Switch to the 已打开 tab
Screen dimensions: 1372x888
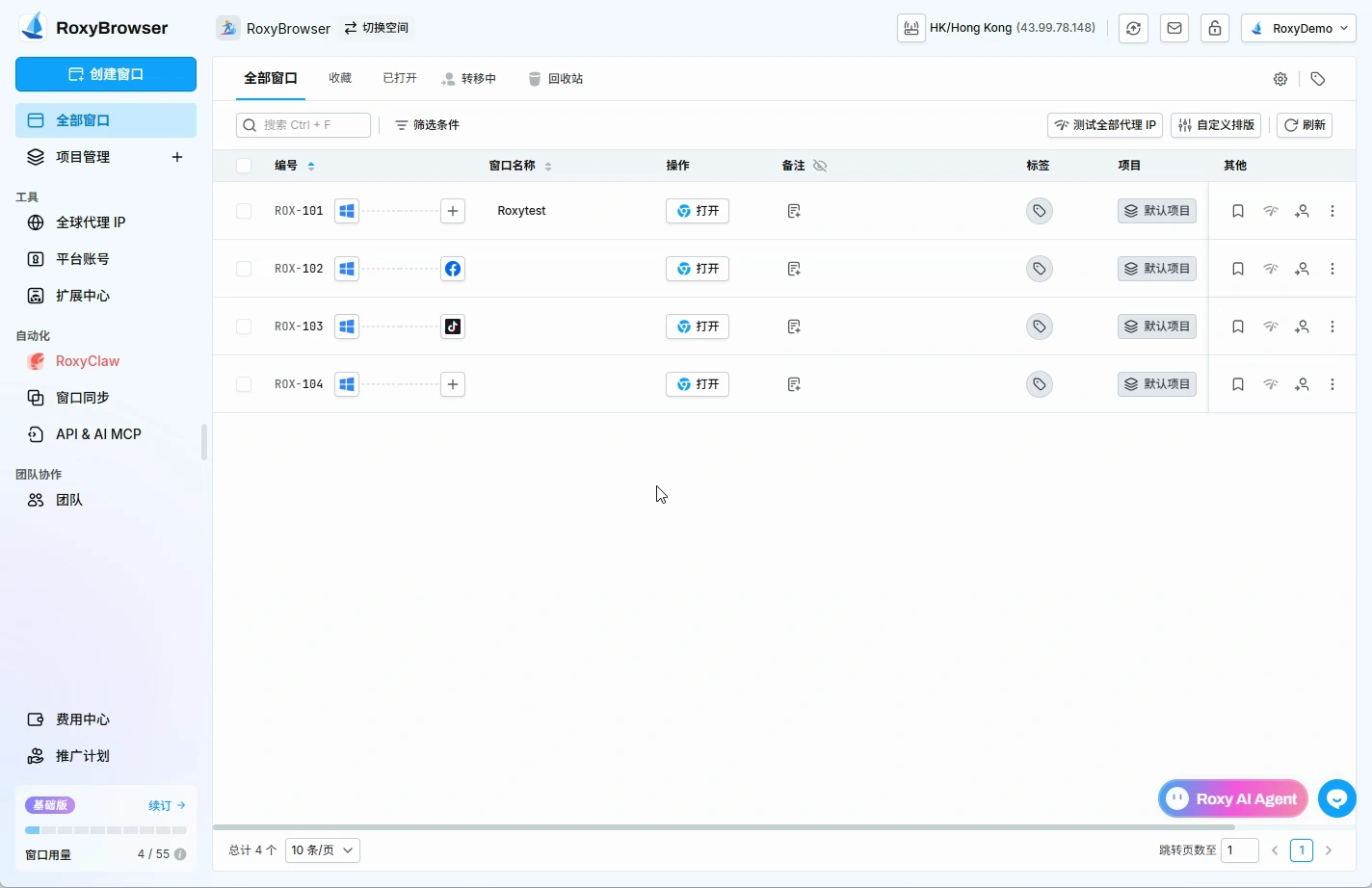pyautogui.click(x=400, y=78)
